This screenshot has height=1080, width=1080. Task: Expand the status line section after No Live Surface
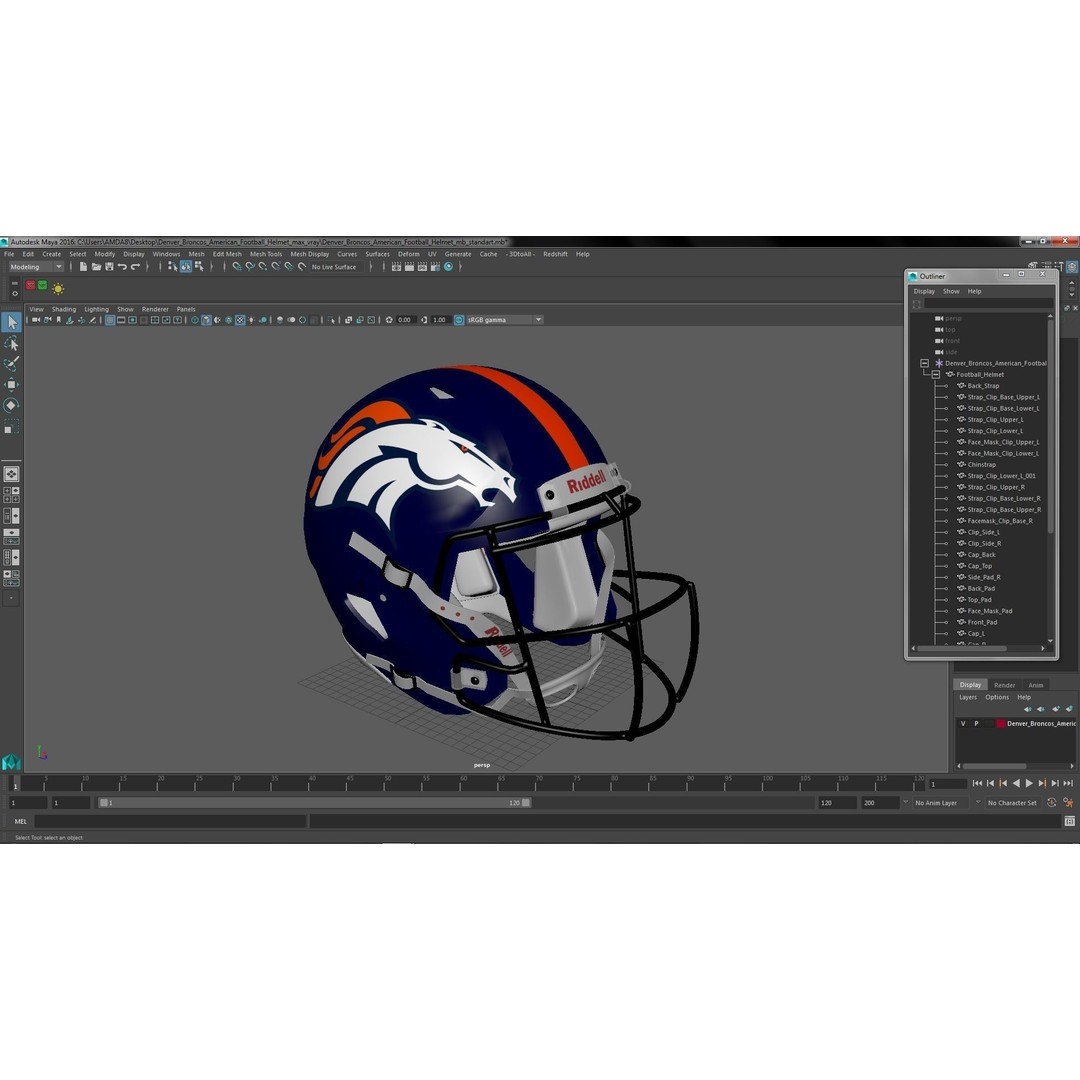point(371,267)
